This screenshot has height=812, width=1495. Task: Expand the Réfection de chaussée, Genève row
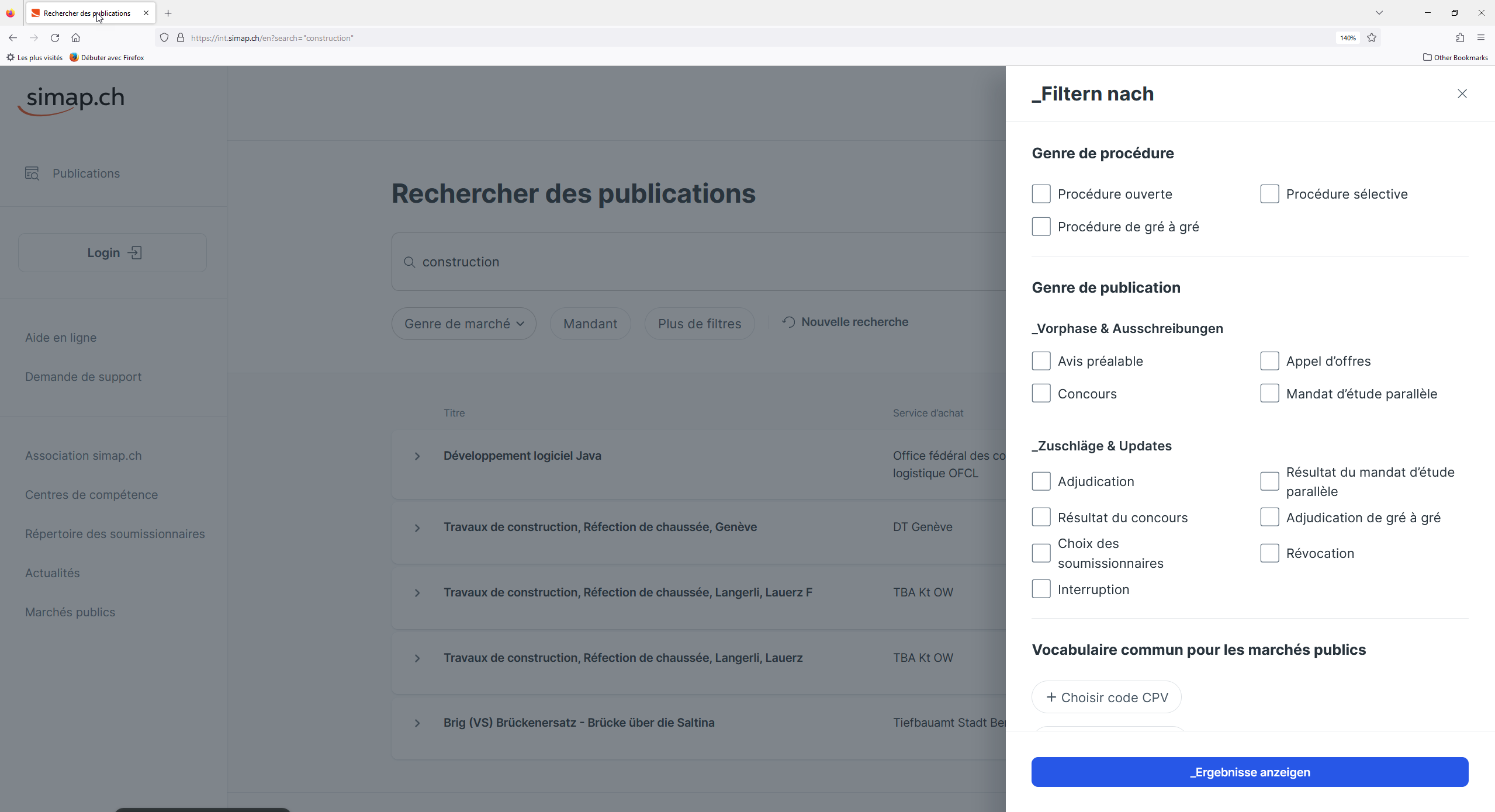417,528
